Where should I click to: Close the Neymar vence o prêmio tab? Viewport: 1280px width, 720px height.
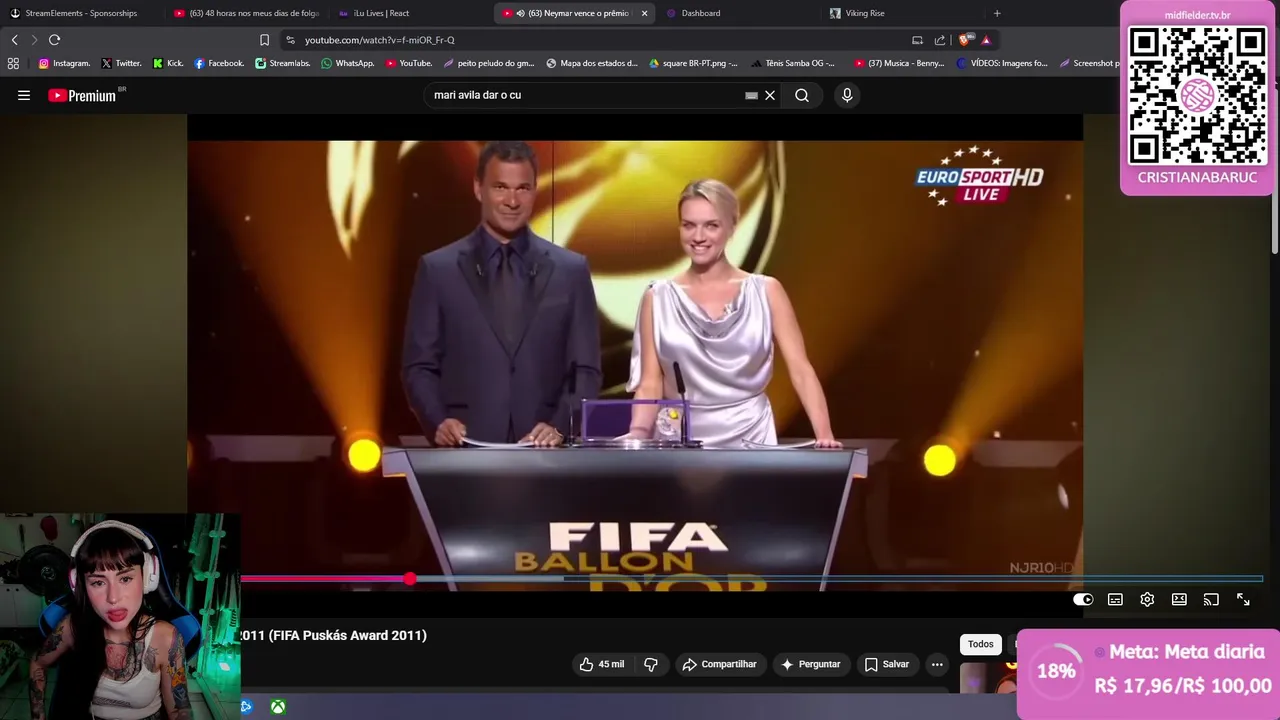click(644, 13)
